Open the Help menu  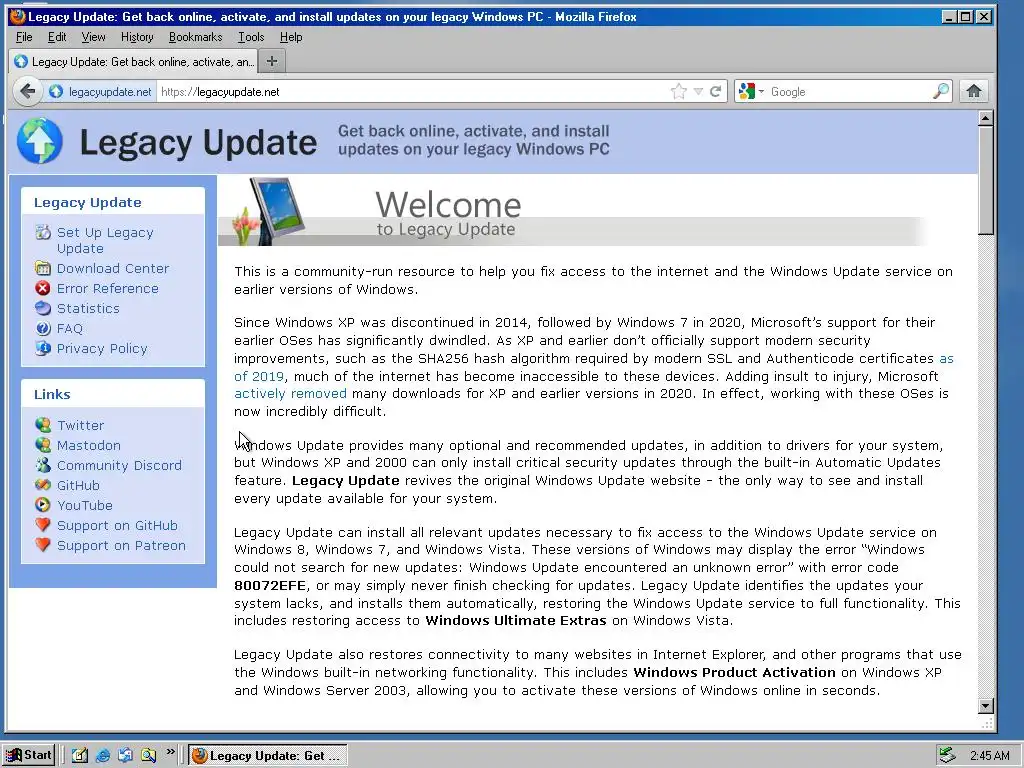pos(291,37)
